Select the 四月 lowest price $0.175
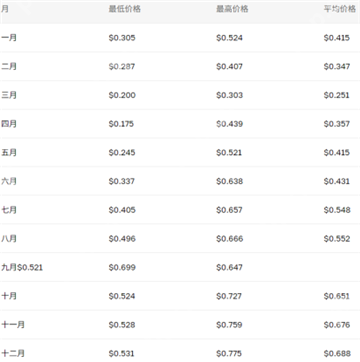The width and height of the screenshot is (360, 362). point(121,124)
